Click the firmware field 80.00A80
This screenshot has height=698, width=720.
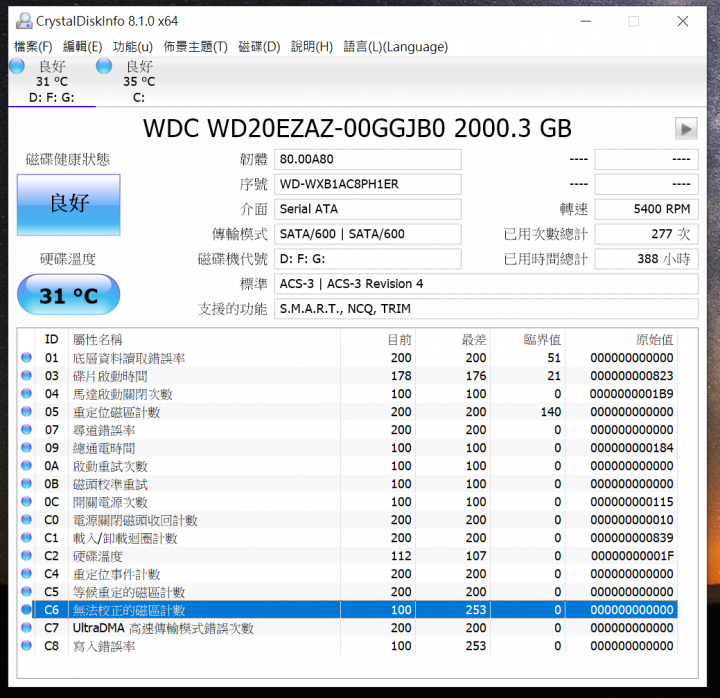point(368,159)
